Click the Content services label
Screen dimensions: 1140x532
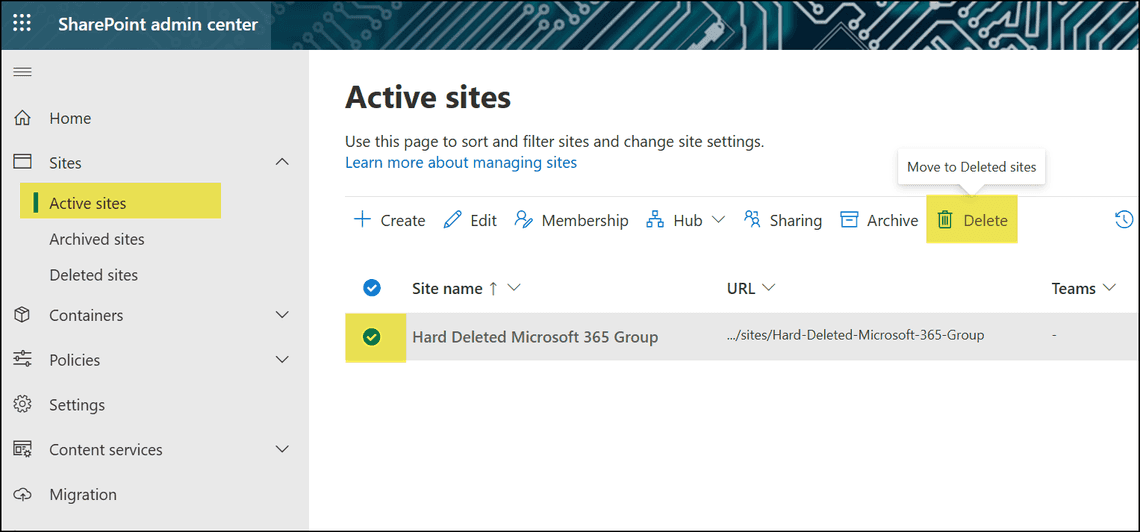click(106, 450)
